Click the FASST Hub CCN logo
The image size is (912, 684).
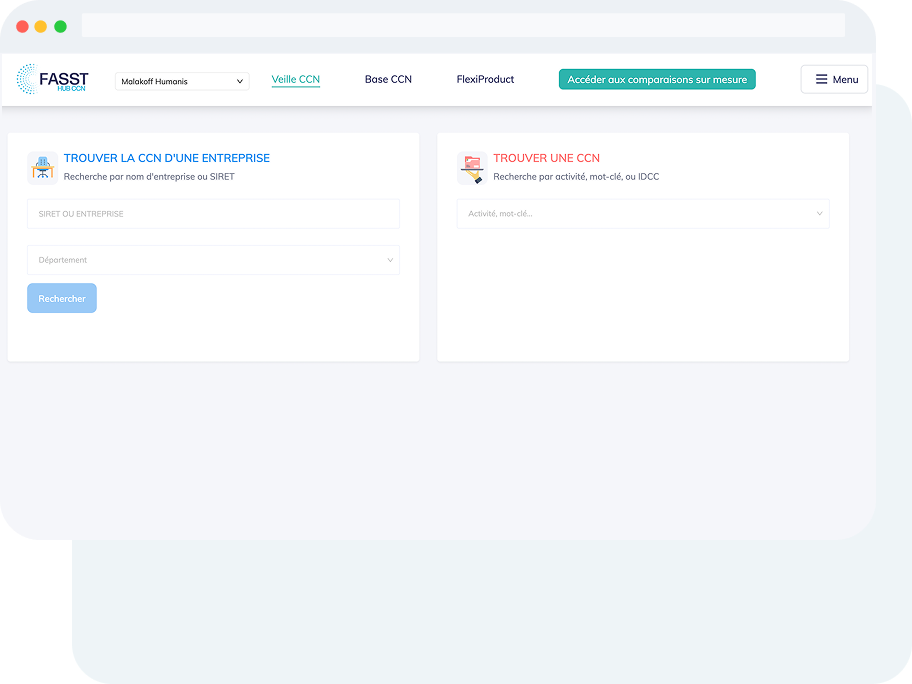pyautogui.click(x=52, y=79)
